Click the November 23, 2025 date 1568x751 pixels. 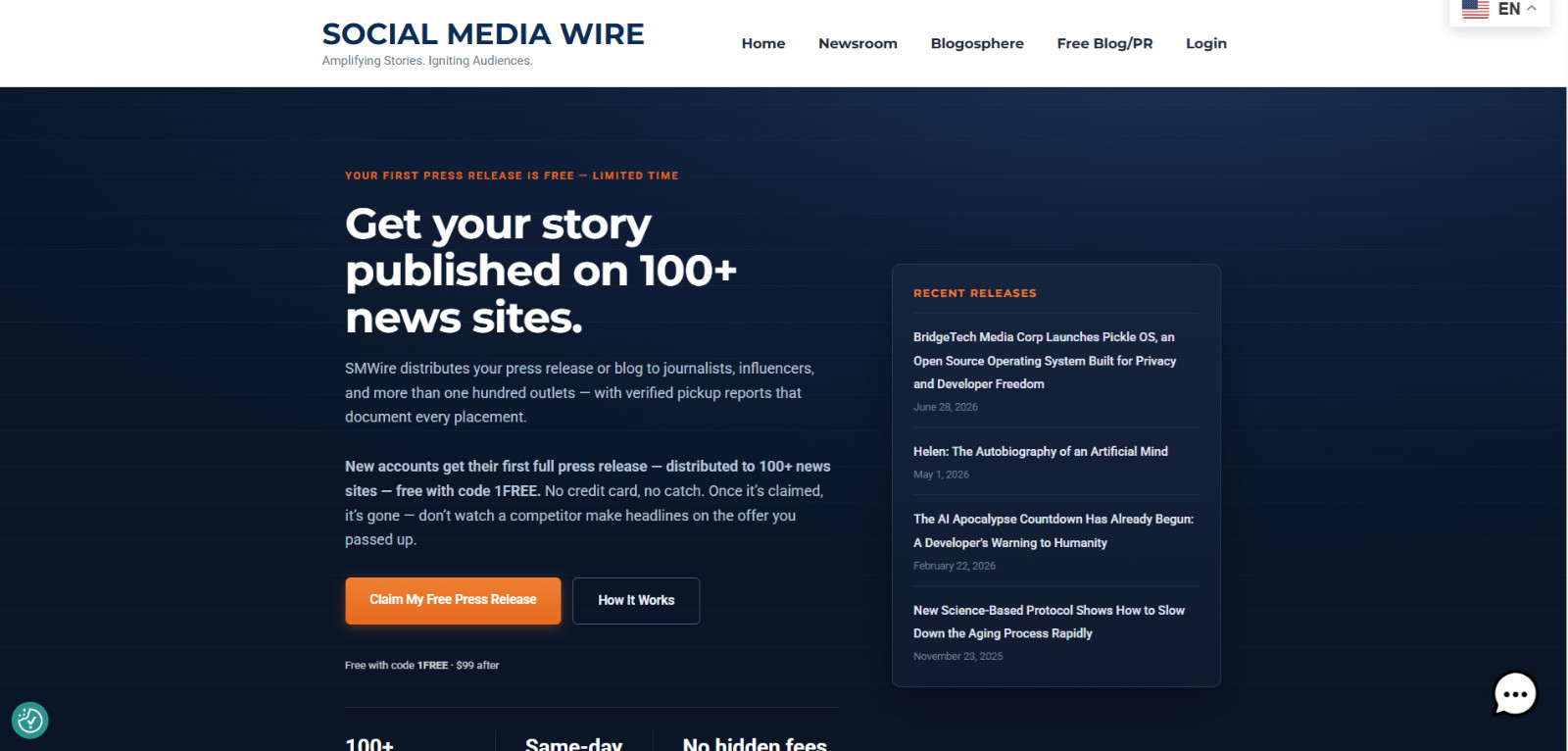[958, 657]
